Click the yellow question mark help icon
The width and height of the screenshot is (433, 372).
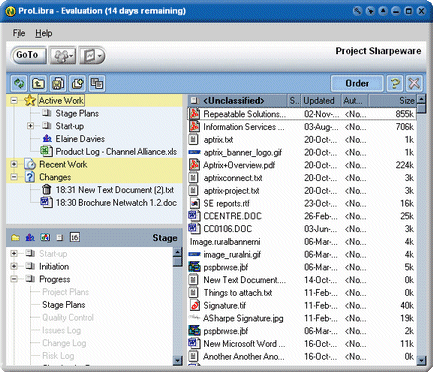coord(395,83)
